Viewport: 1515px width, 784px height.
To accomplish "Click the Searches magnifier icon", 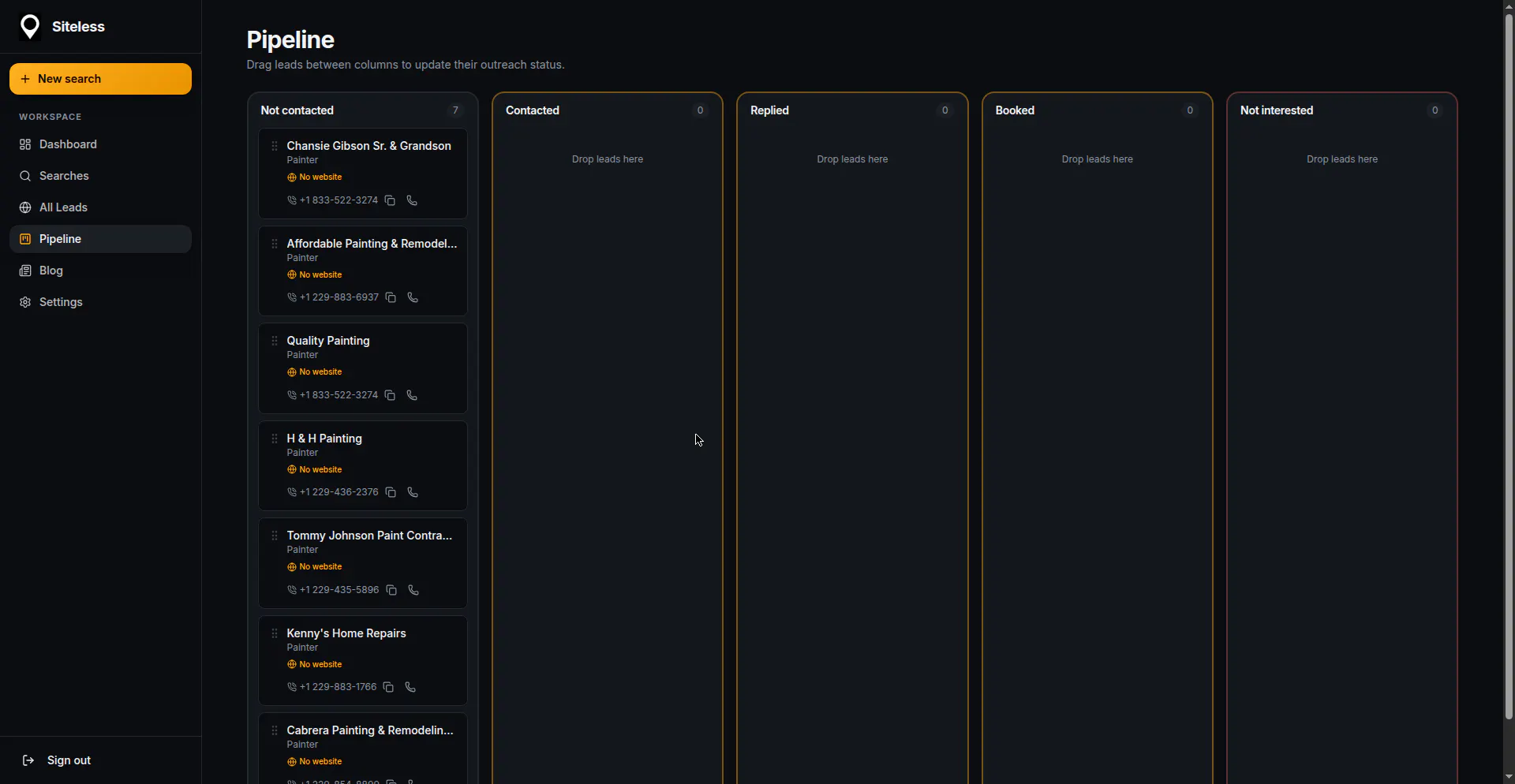I will click(25, 176).
